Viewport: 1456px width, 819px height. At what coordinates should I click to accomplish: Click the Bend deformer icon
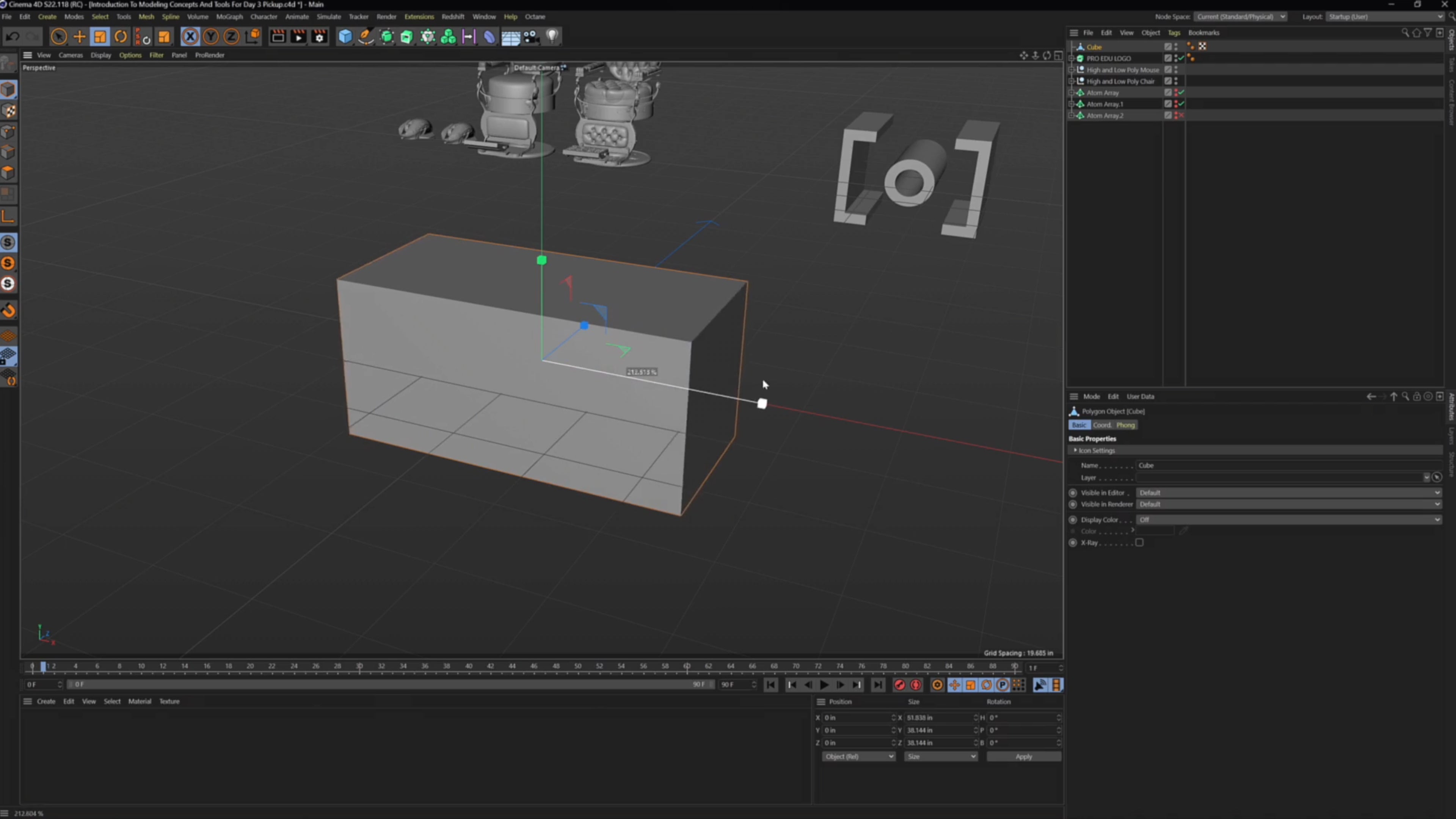click(490, 37)
